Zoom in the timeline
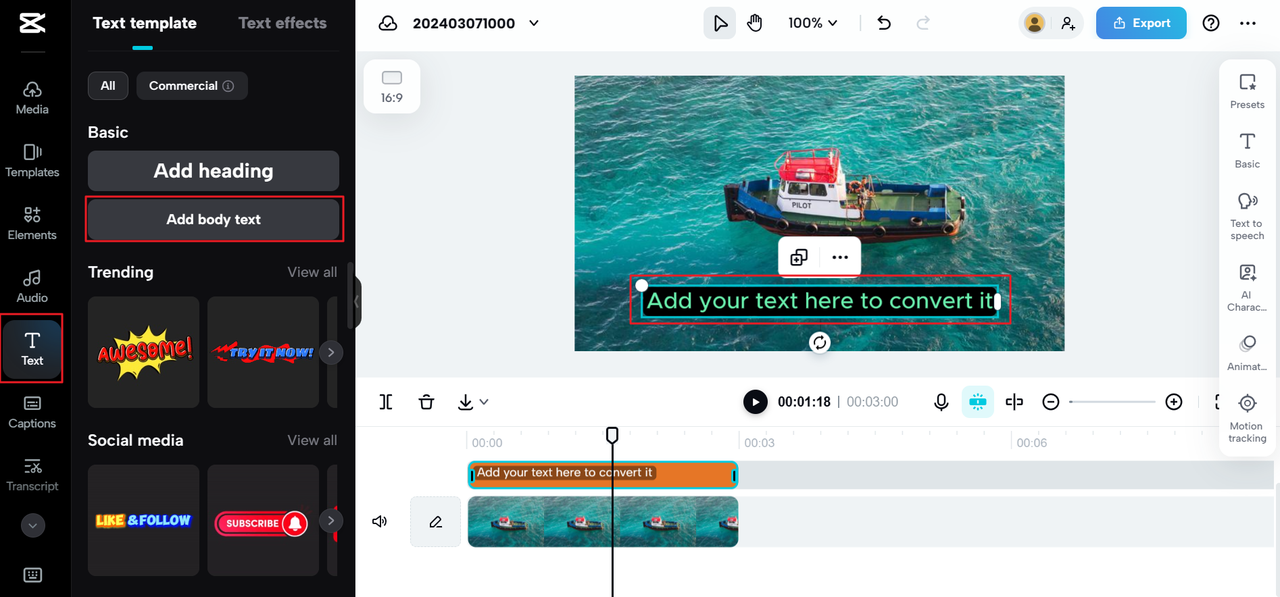 pyautogui.click(x=1174, y=402)
